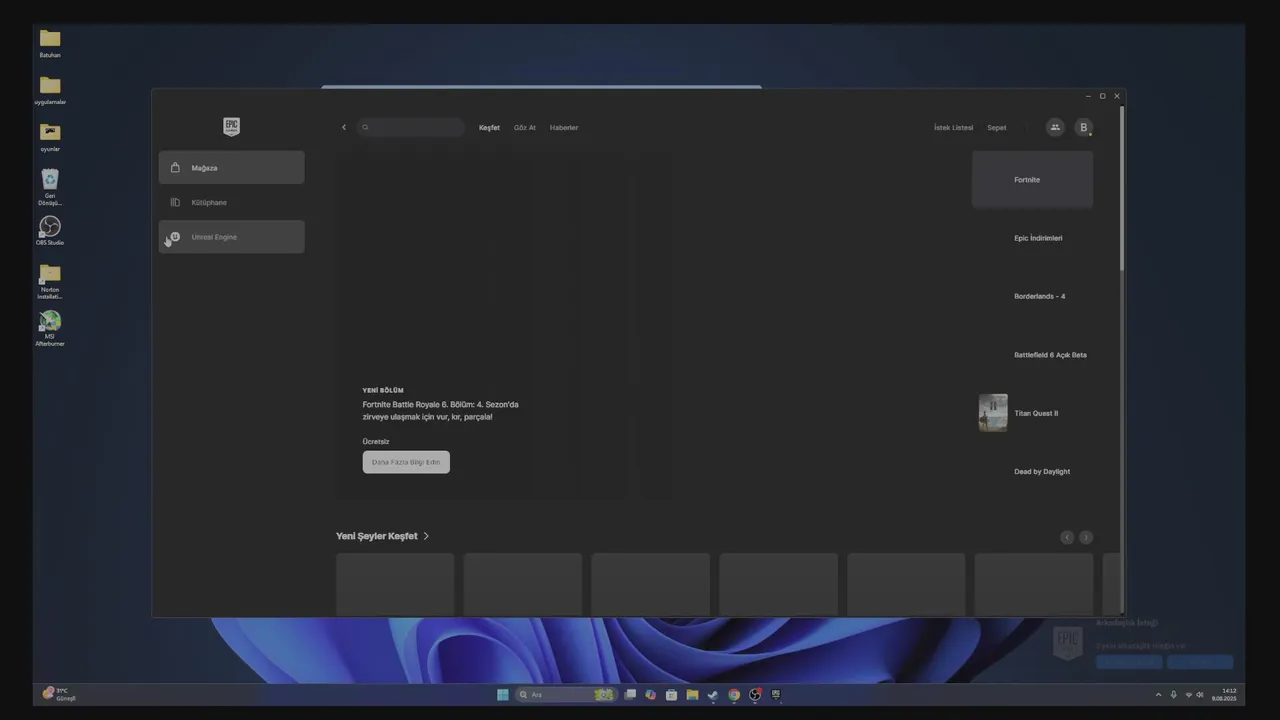Open Steam from the taskbar
1280x720 pixels.
[x=713, y=694]
